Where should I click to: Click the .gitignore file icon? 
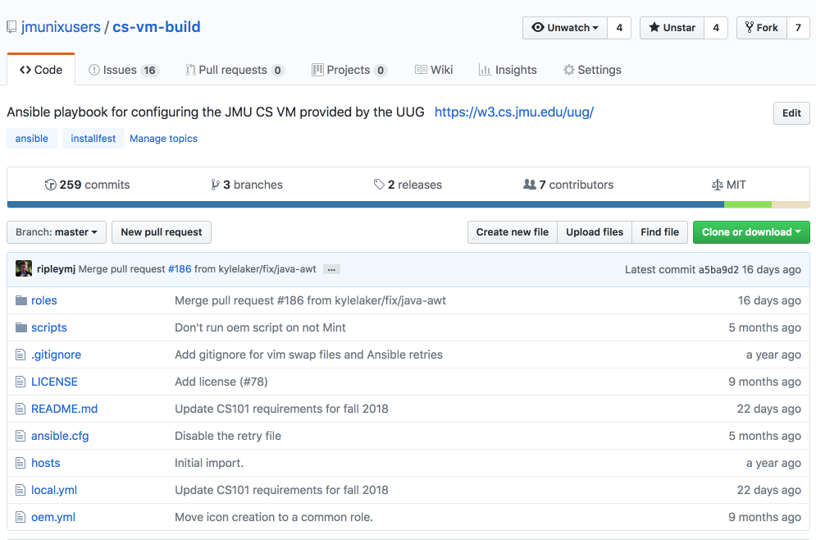pos(20,355)
